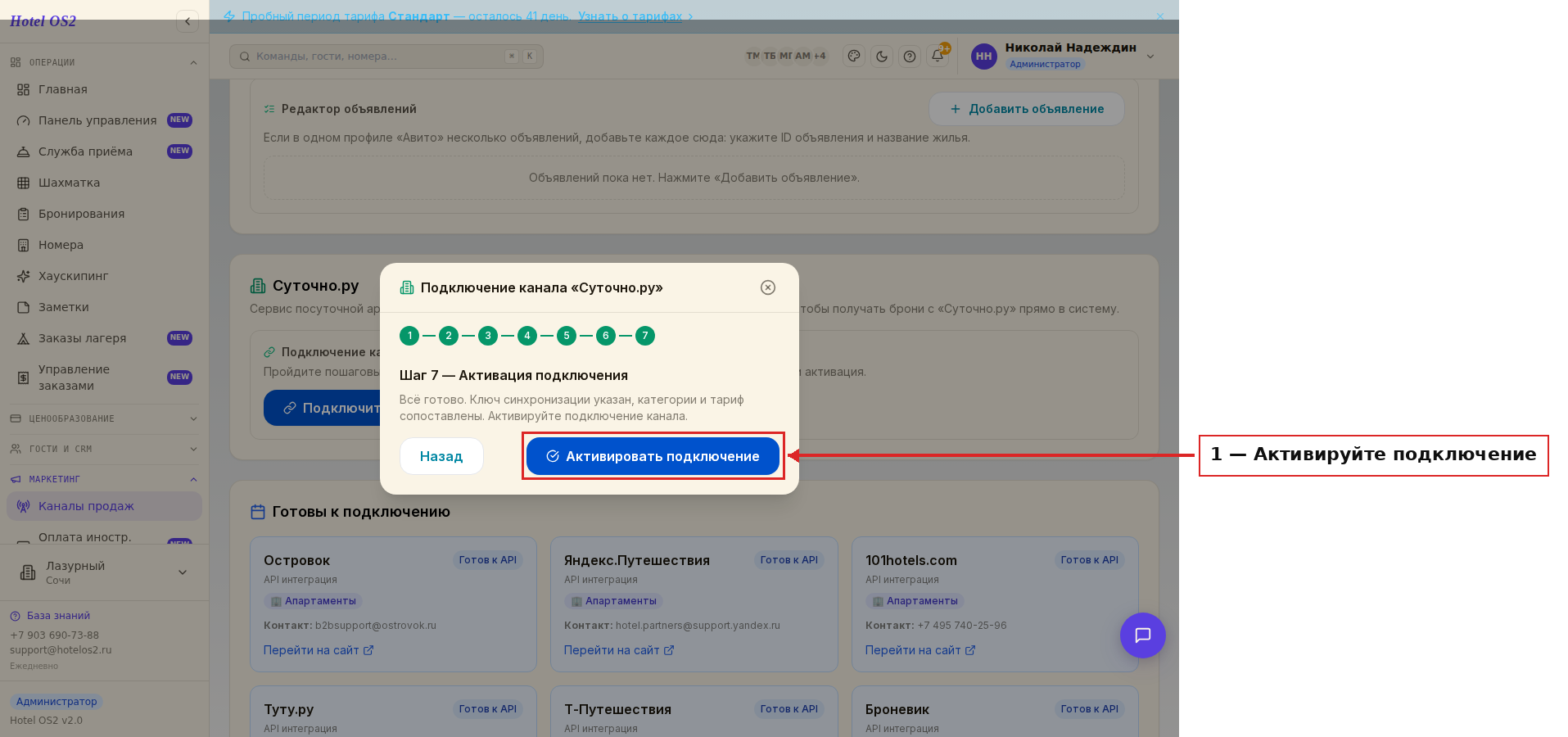Open the НН user avatar
Screen dimensions: 1568x737
(x=984, y=57)
